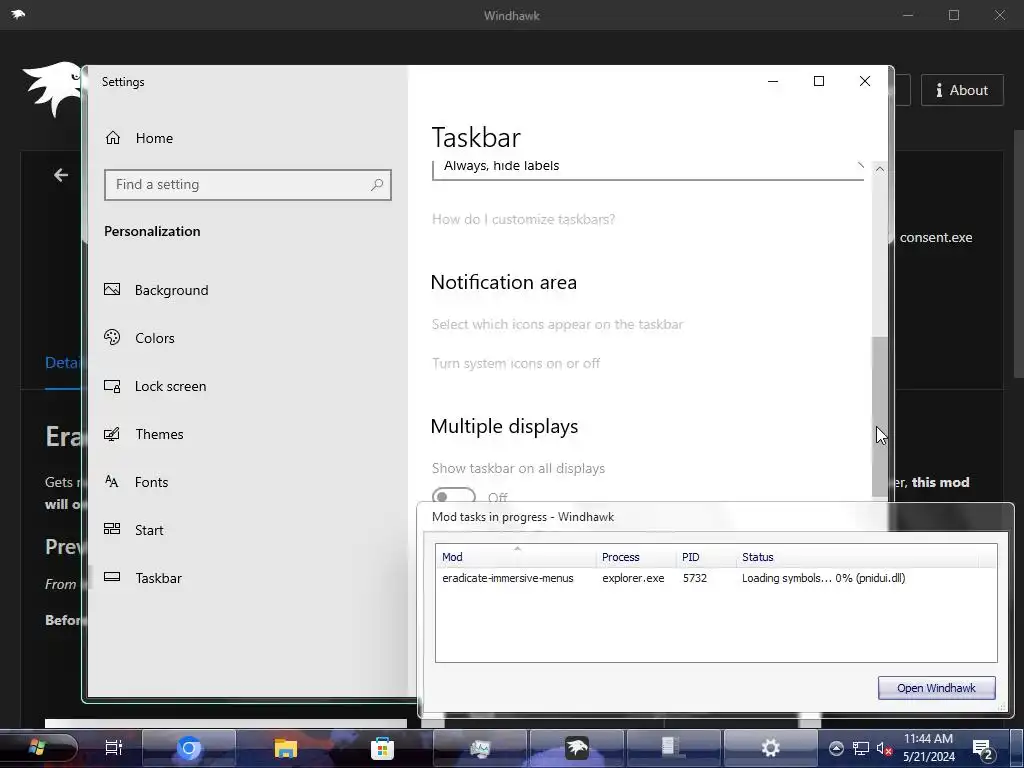Click Open Windhawk button

tap(936, 688)
